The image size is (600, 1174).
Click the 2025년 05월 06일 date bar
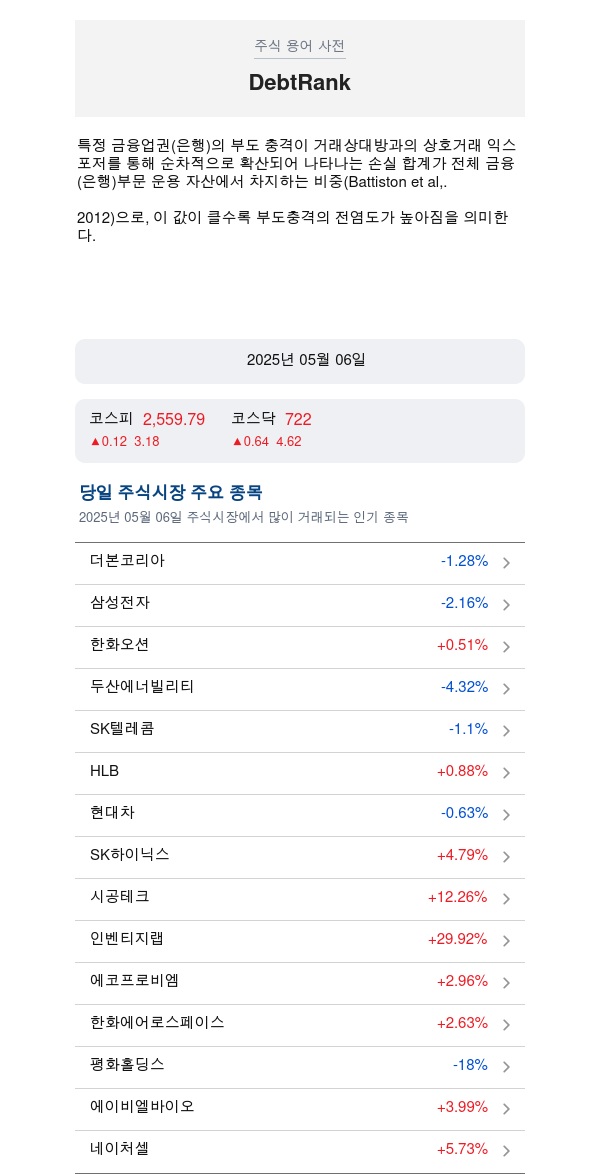pos(300,361)
